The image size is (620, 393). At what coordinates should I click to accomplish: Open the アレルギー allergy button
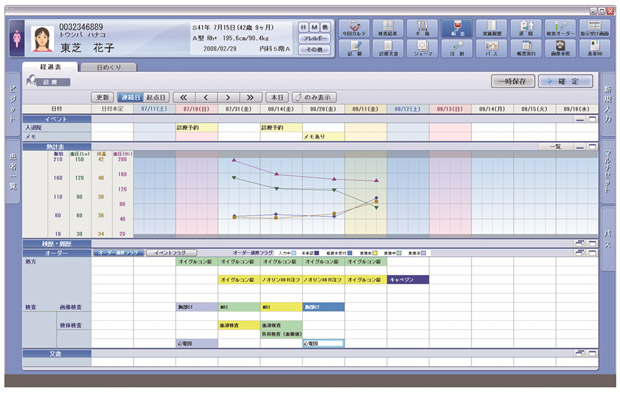tap(314, 38)
